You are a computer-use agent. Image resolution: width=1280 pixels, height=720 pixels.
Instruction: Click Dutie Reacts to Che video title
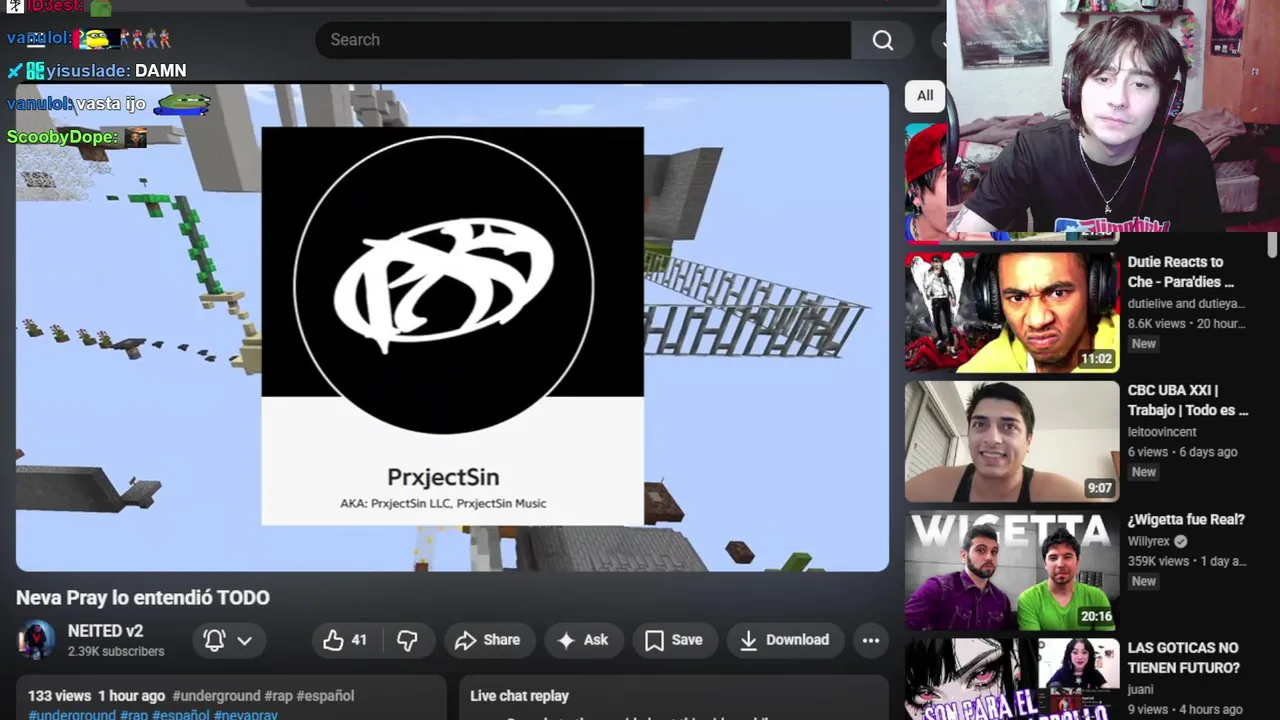click(1181, 272)
